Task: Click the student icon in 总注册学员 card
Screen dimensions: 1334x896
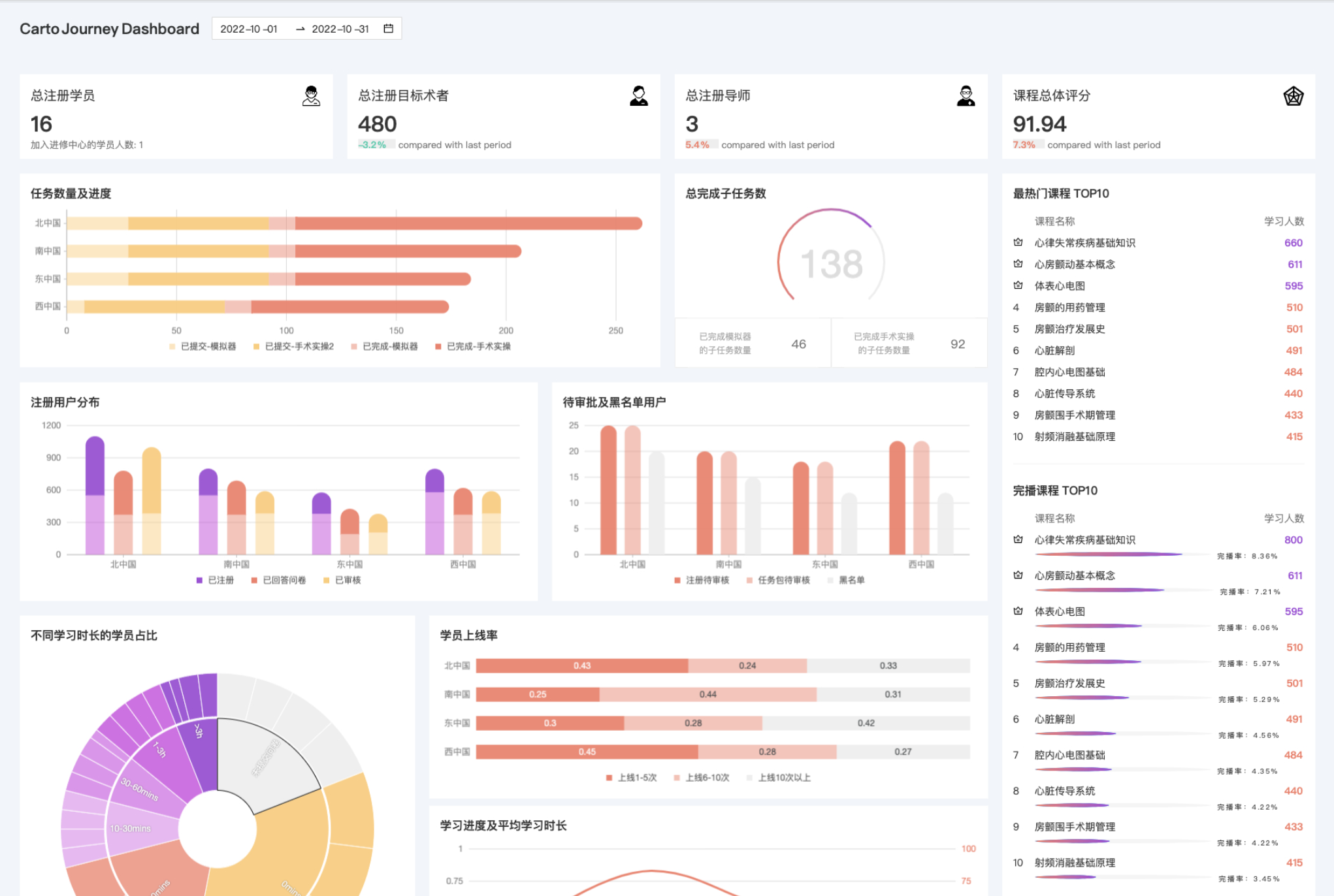Action: point(312,96)
